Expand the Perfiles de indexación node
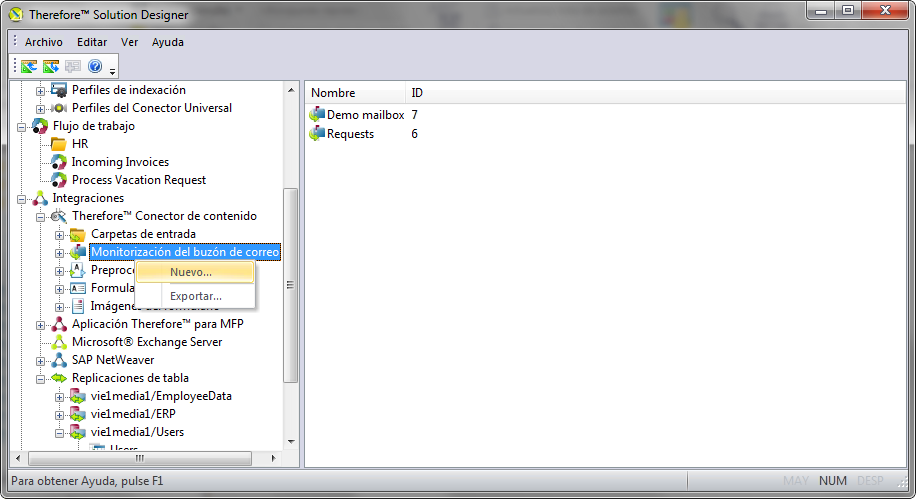The image size is (916, 499). 40,91
